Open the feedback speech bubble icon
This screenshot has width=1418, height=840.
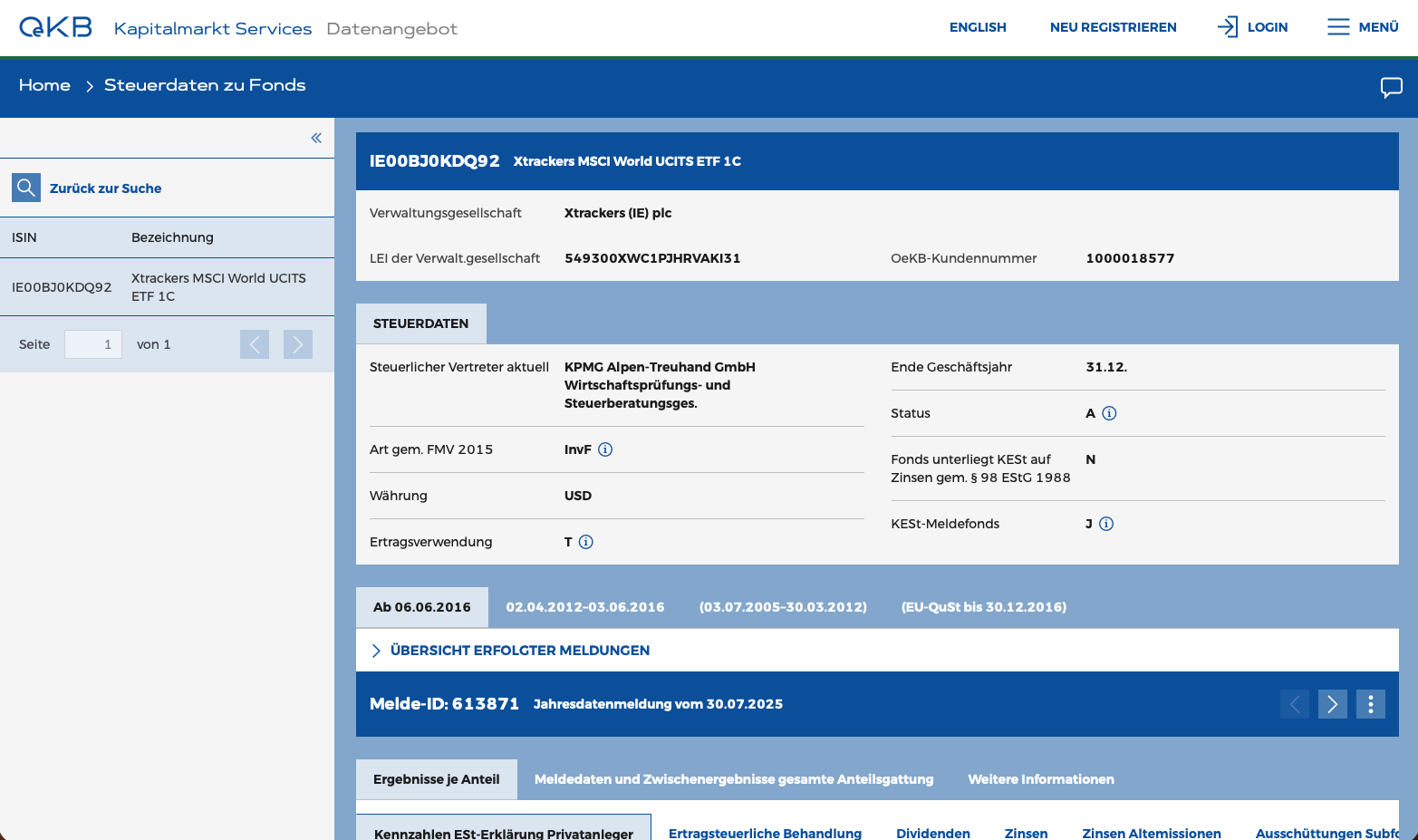click(1392, 87)
